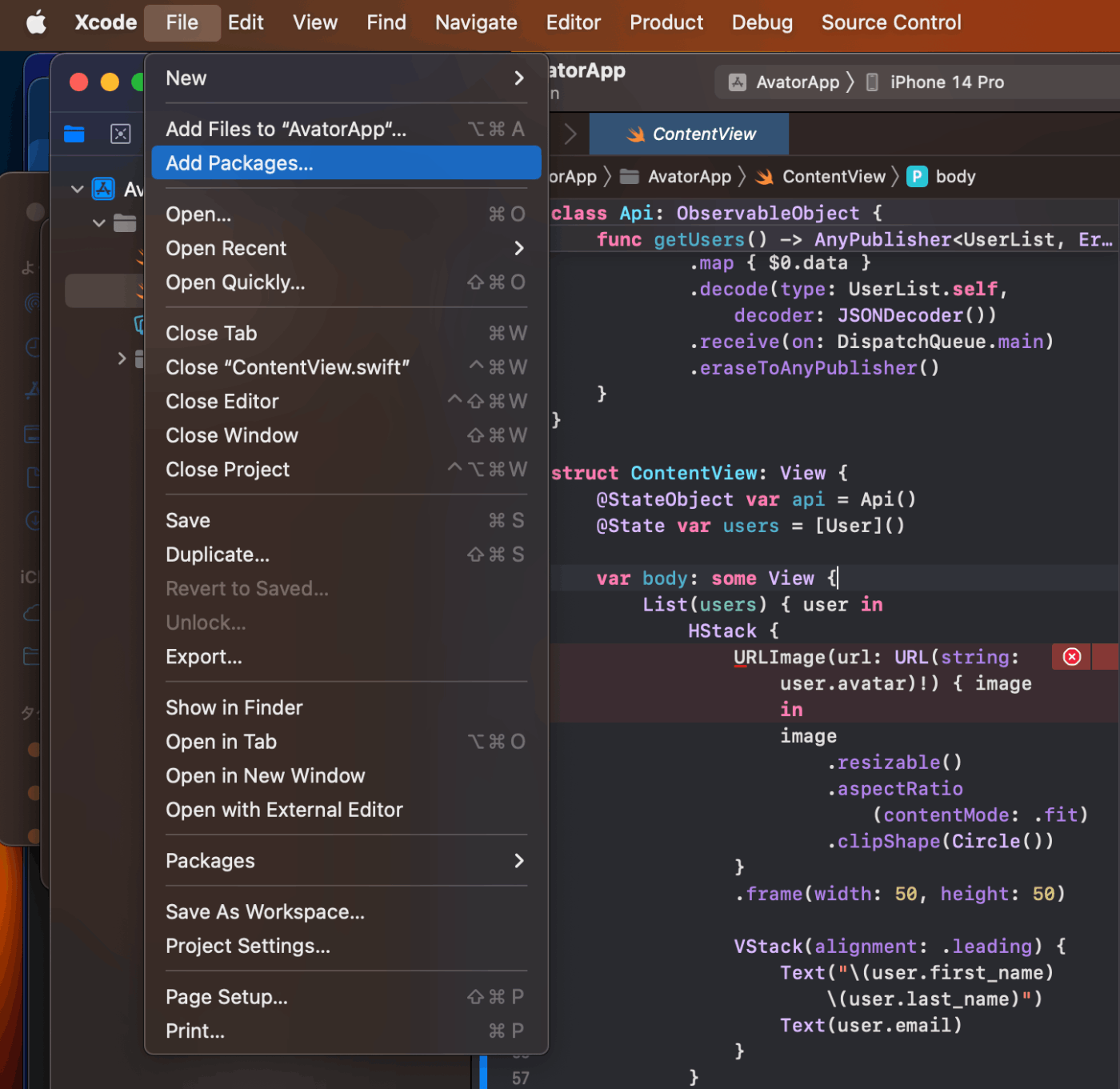This screenshot has width=1120, height=1089.
Task: Click "URLImage" in the code
Action: coord(779,658)
